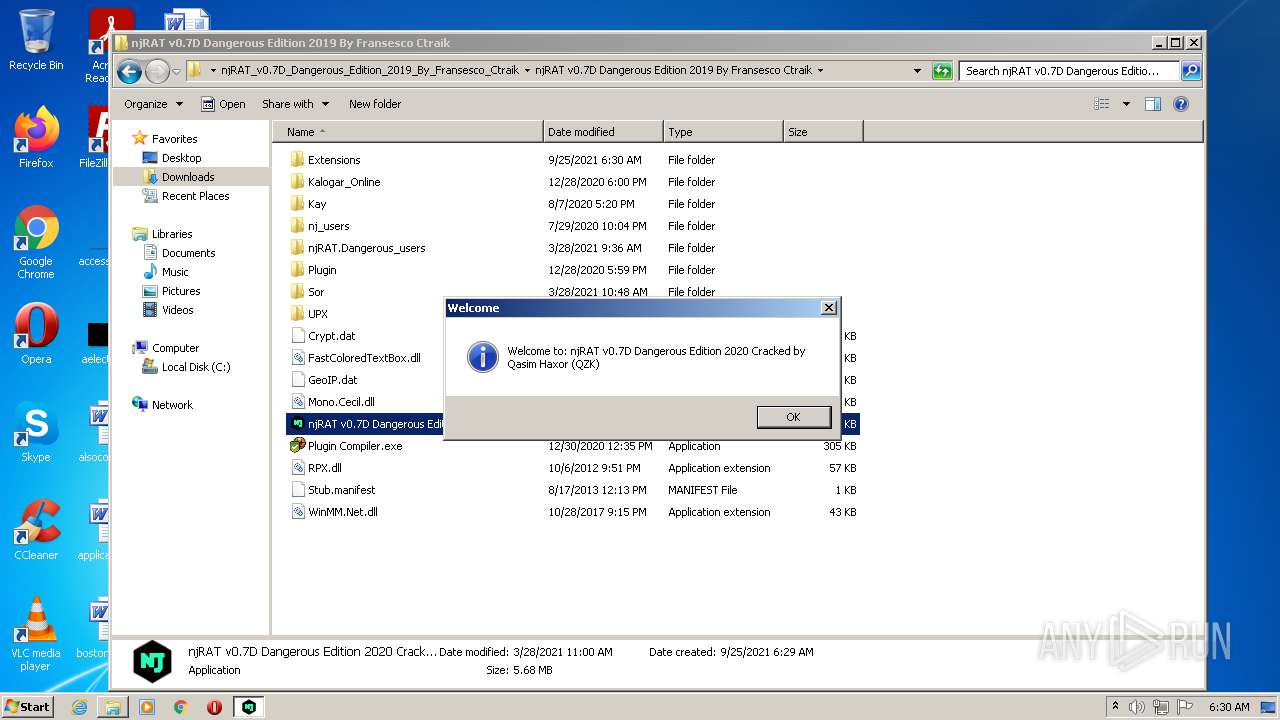This screenshot has width=1280, height=720.
Task: Sort by Size column header
Action: tap(823, 132)
